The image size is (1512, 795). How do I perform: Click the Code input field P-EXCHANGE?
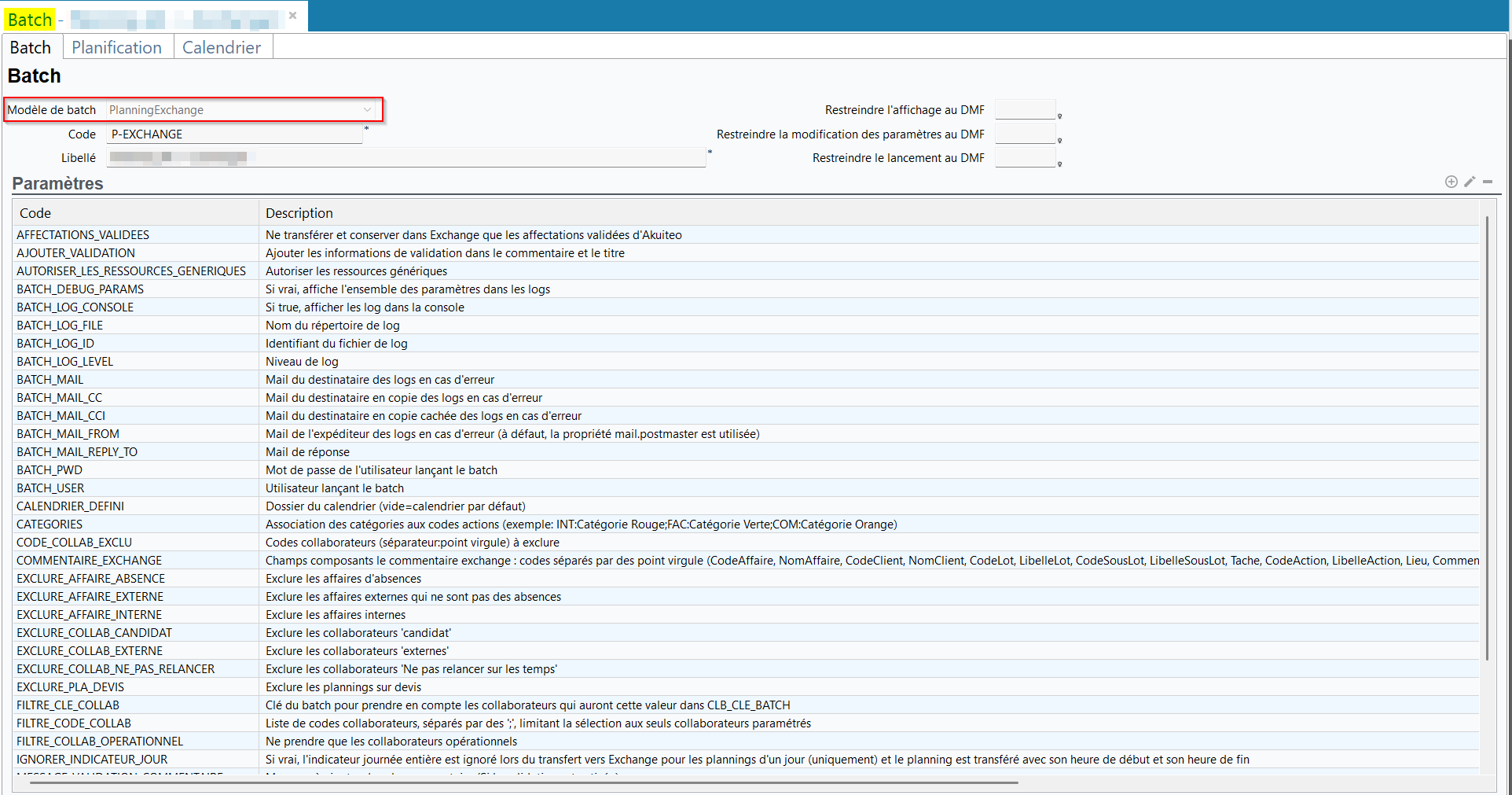(x=234, y=134)
